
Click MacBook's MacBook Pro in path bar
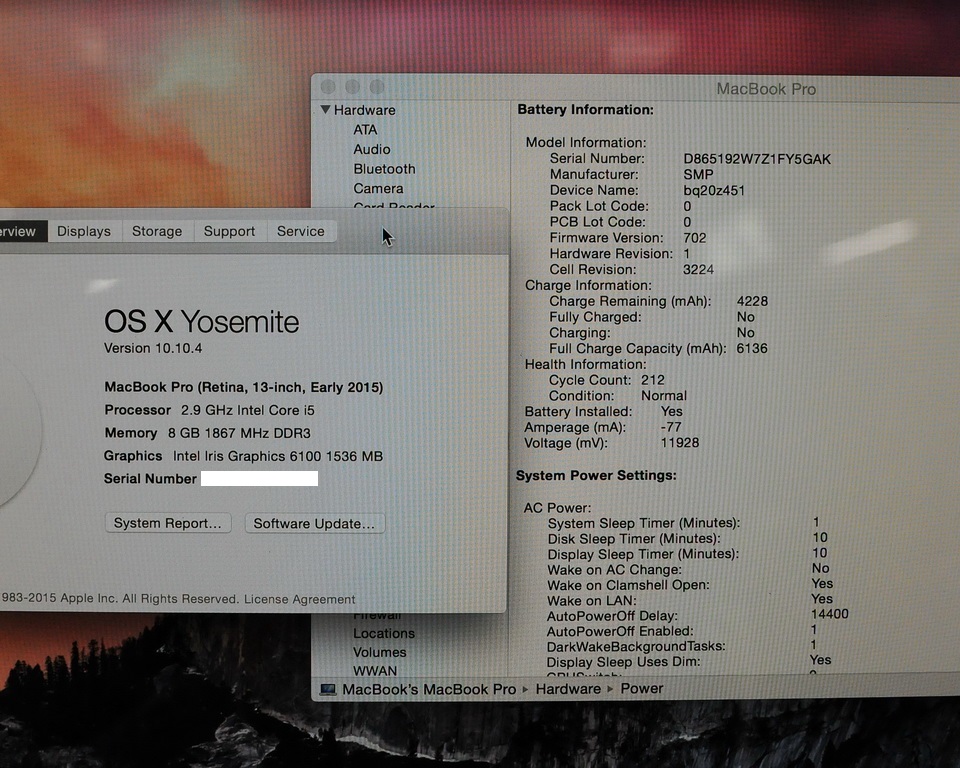pos(429,689)
